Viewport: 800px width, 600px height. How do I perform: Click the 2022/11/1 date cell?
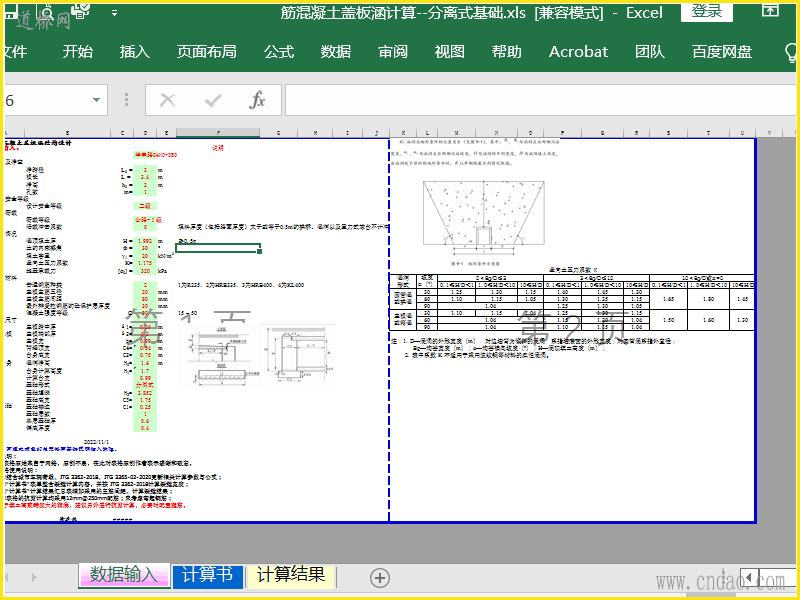tap(96, 442)
